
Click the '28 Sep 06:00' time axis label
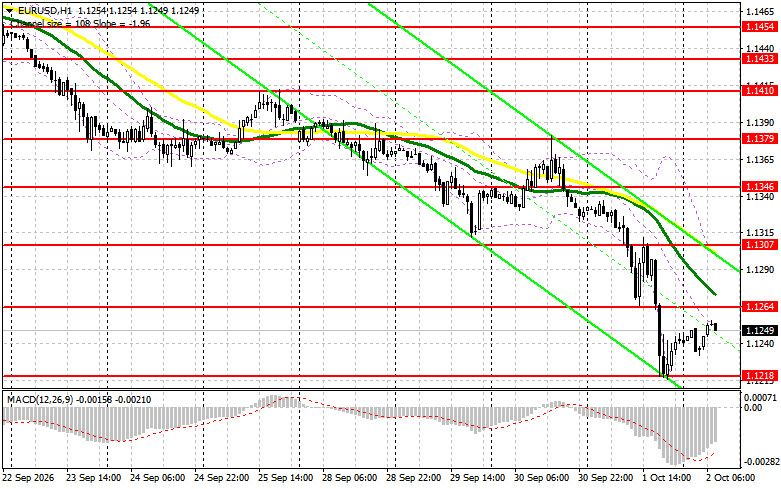click(350, 478)
